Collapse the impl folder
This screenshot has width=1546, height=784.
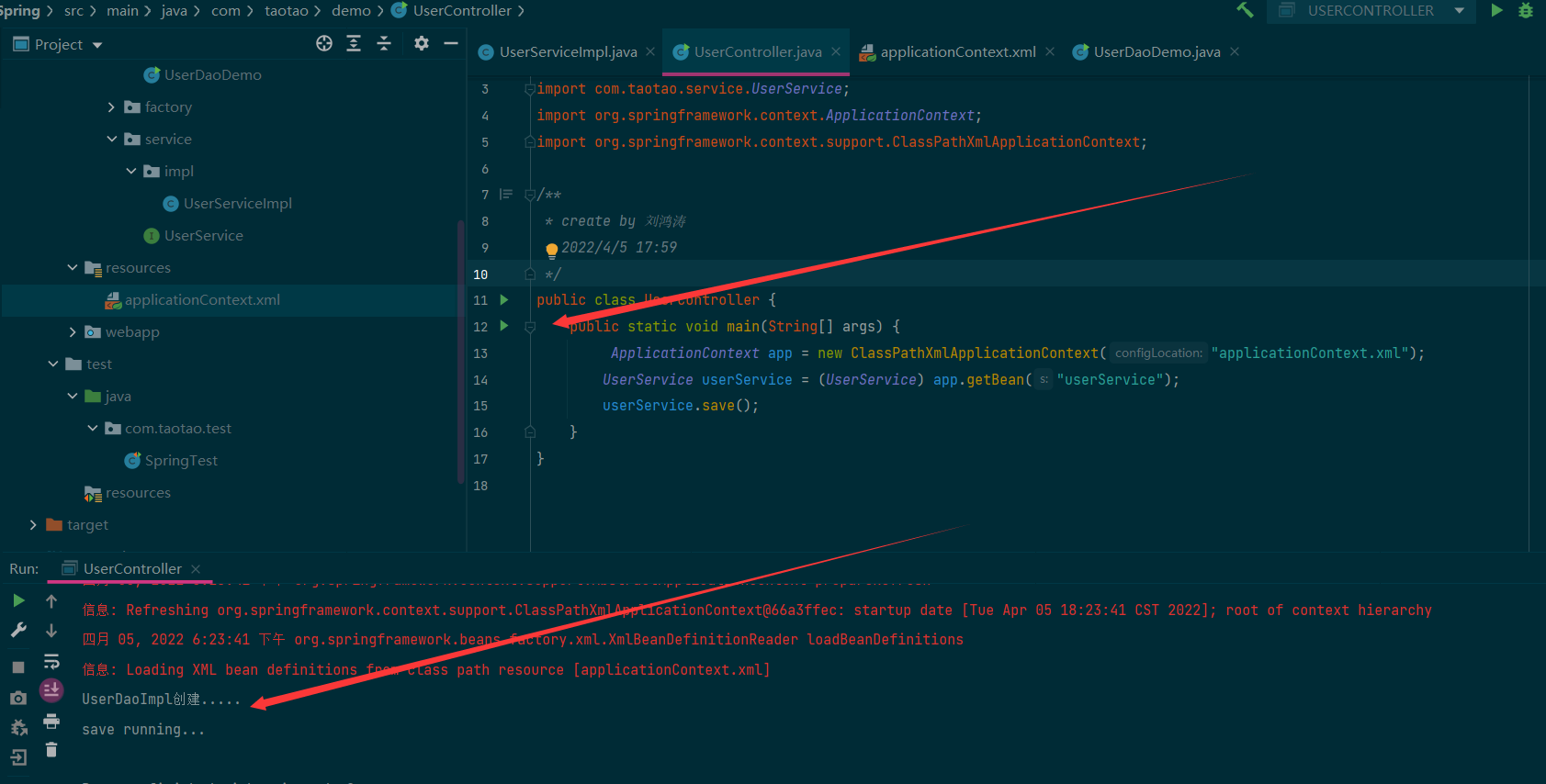tap(131, 172)
